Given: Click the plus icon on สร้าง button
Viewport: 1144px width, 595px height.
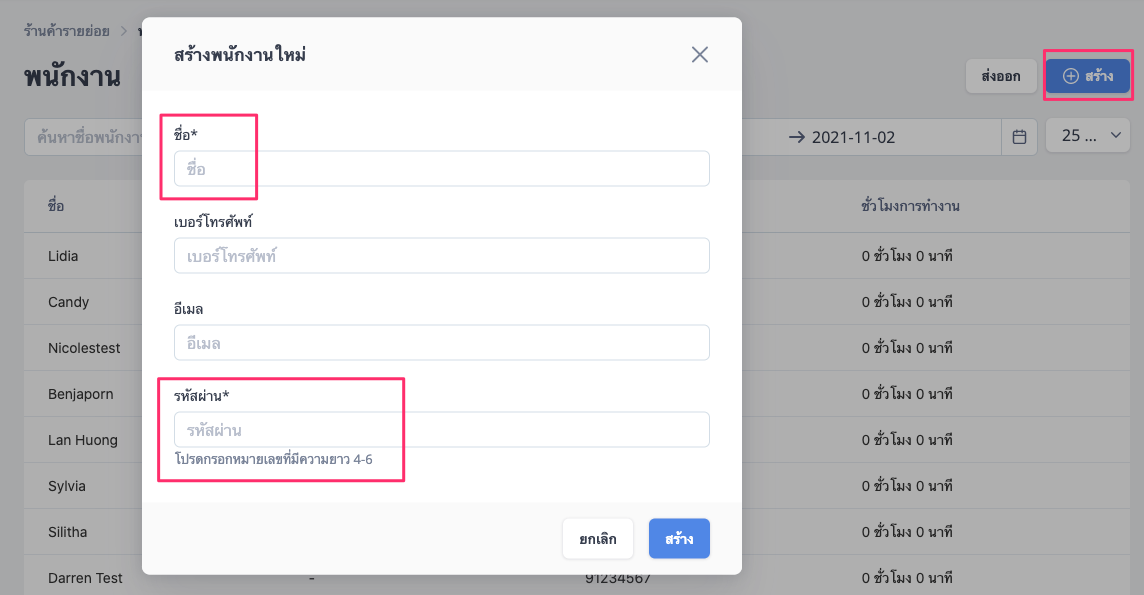Looking at the screenshot, I should tap(1070, 76).
